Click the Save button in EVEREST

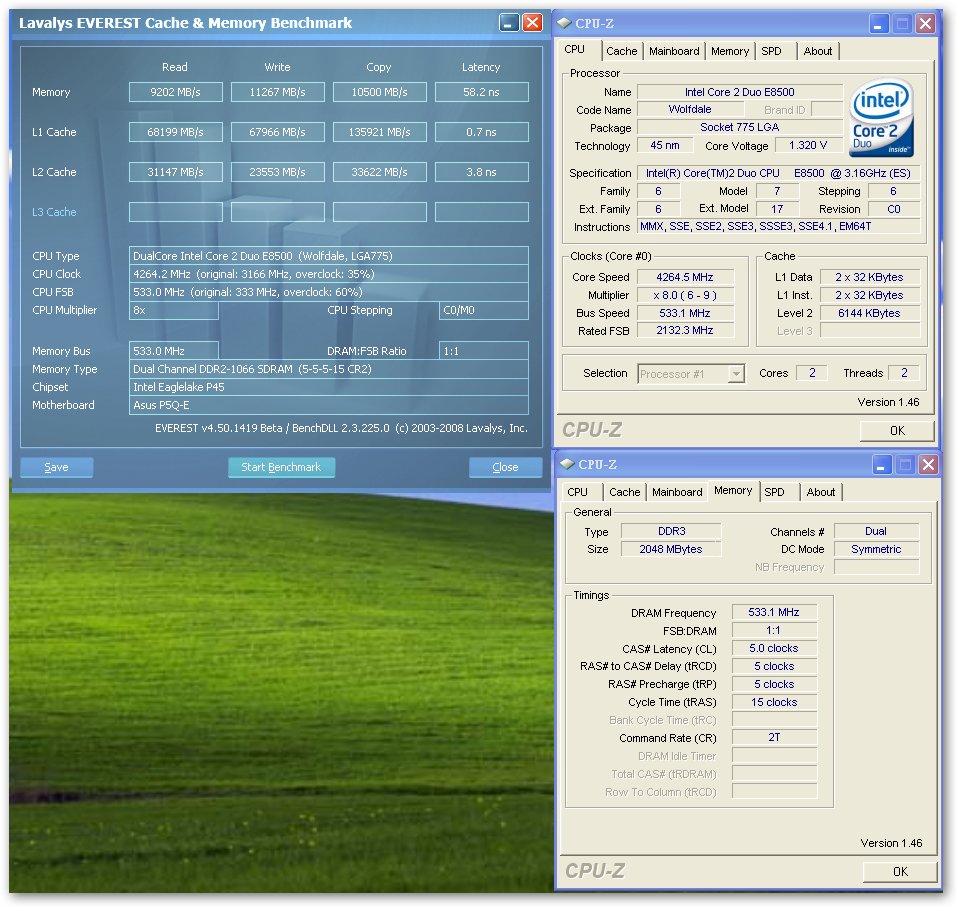(x=56, y=467)
